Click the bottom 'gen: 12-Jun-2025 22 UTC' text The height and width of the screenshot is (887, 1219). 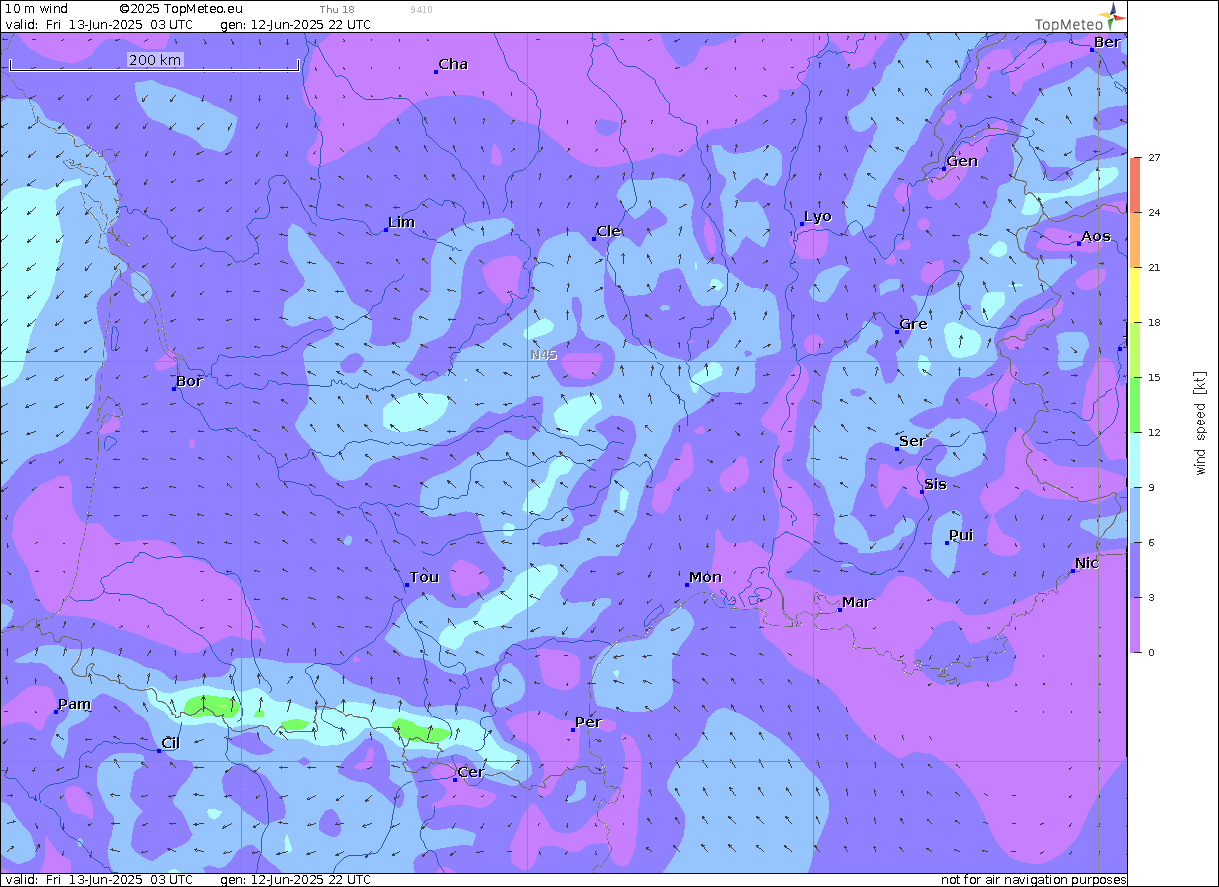pos(295,880)
